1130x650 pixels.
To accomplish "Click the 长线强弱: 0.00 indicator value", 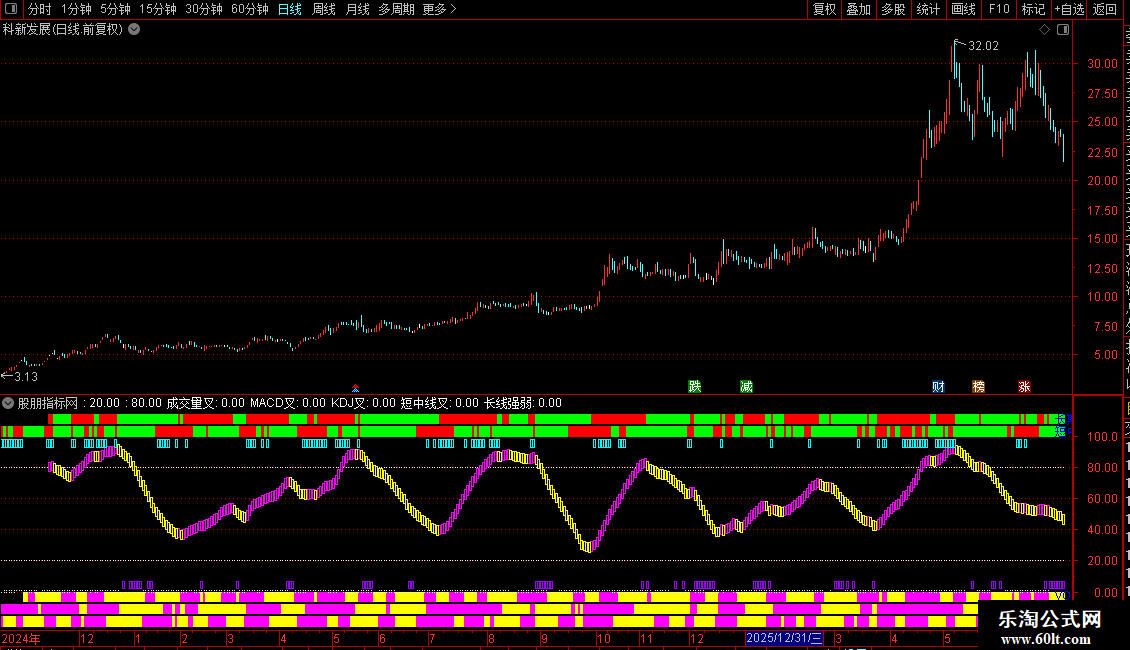I will click(x=522, y=403).
